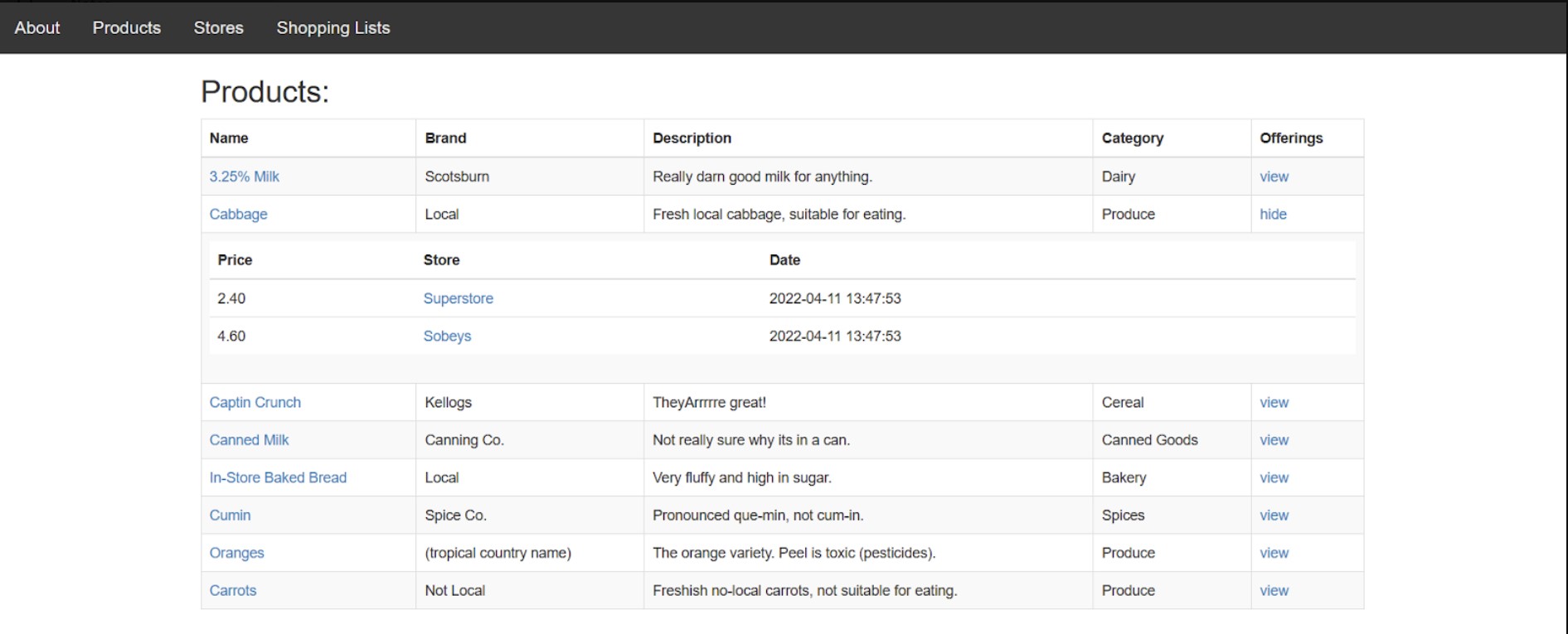View offerings for Canned Milk
1568x634 pixels.
click(1274, 440)
